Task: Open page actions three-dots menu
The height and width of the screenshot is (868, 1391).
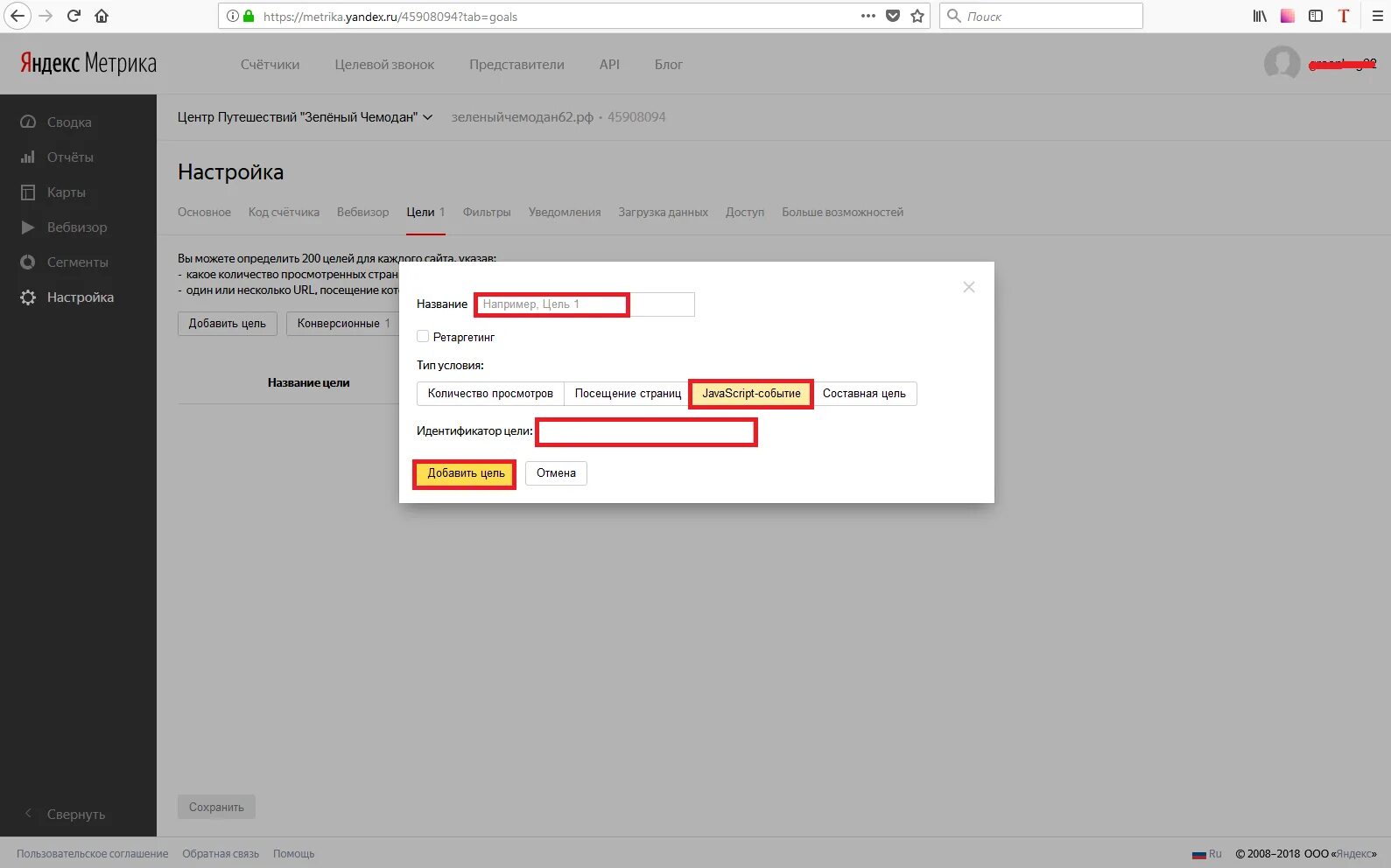Action: (x=868, y=16)
